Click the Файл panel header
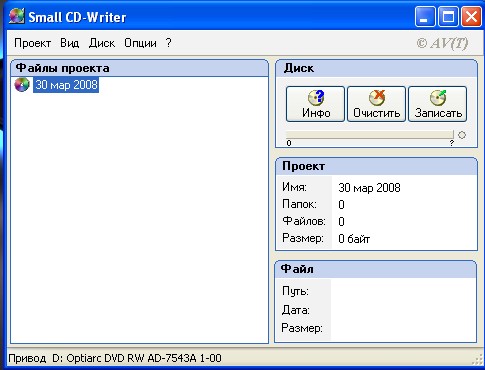Image resolution: width=485 pixels, height=370 pixels. pyautogui.click(x=376, y=269)
